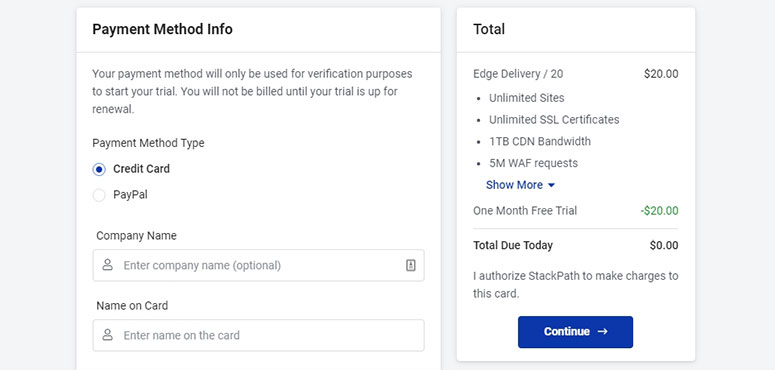Click the Show More dropdown arrow
The height and width of the screenshot is (370, 775).
tap(552, 185)
